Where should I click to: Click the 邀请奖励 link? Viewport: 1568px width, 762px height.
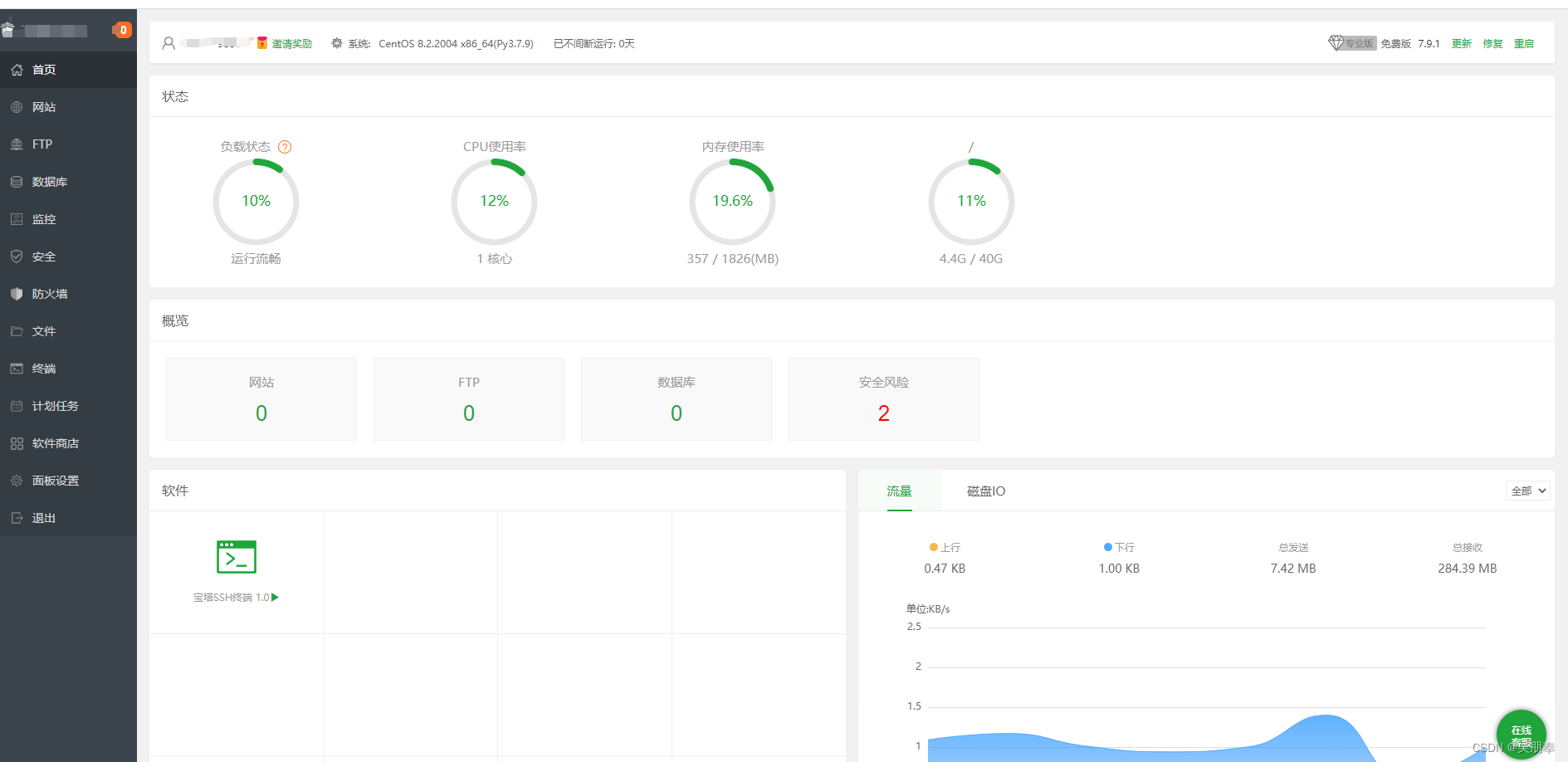[291, 44]
